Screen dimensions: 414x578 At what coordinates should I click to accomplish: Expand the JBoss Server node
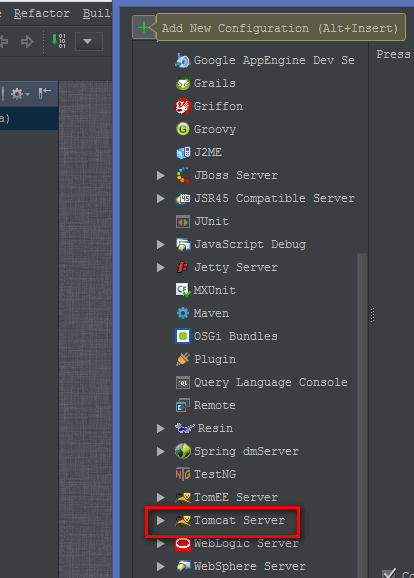[161, 175]
